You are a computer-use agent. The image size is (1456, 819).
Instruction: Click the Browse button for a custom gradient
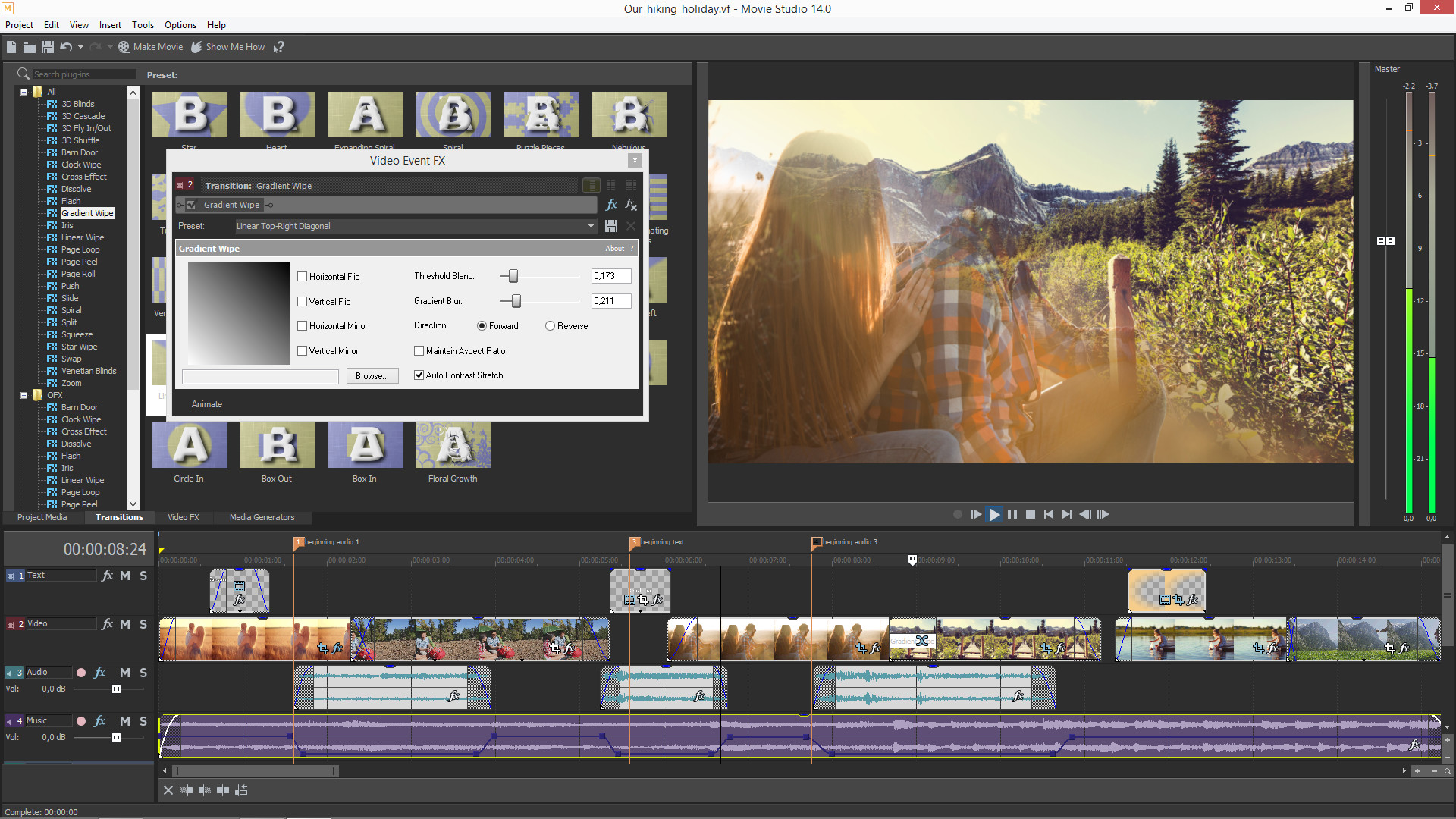(372, 375)
